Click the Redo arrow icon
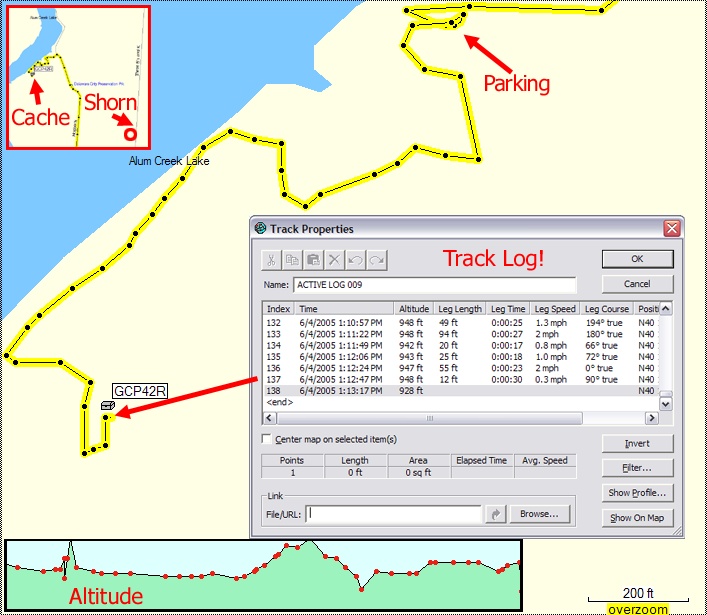 [377, 260]
